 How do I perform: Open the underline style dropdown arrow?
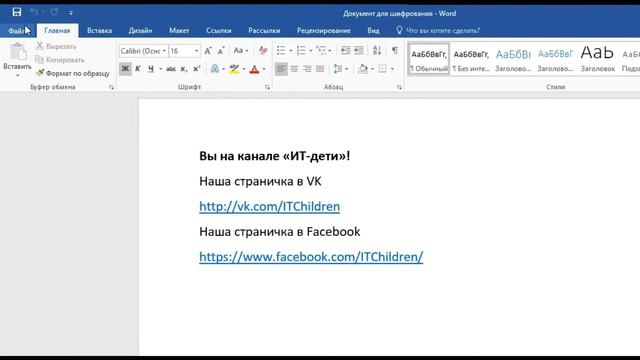click(x=160, y=69)
